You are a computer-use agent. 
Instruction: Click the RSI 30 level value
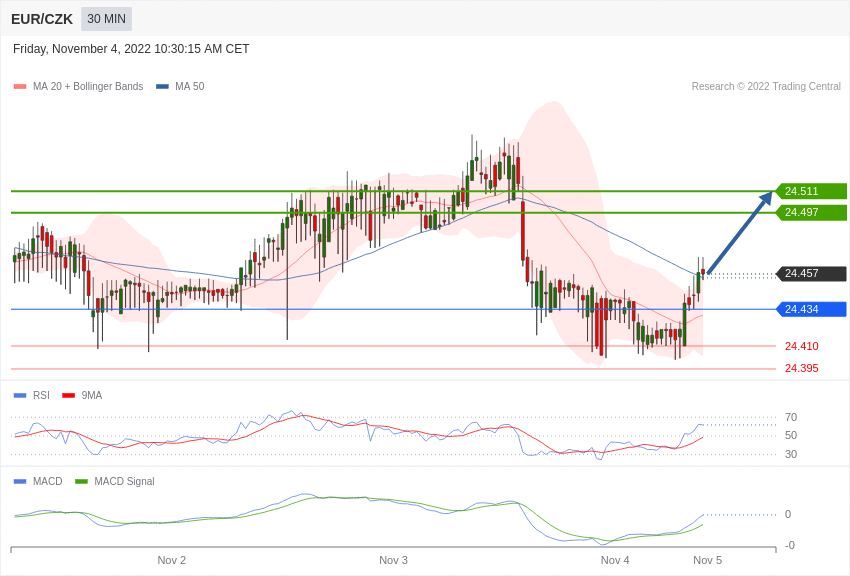[x=791, y=454]
